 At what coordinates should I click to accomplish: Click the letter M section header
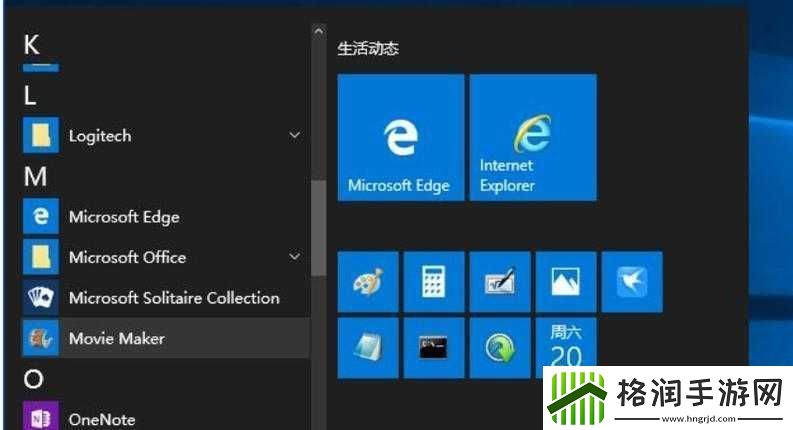(35, 176)
